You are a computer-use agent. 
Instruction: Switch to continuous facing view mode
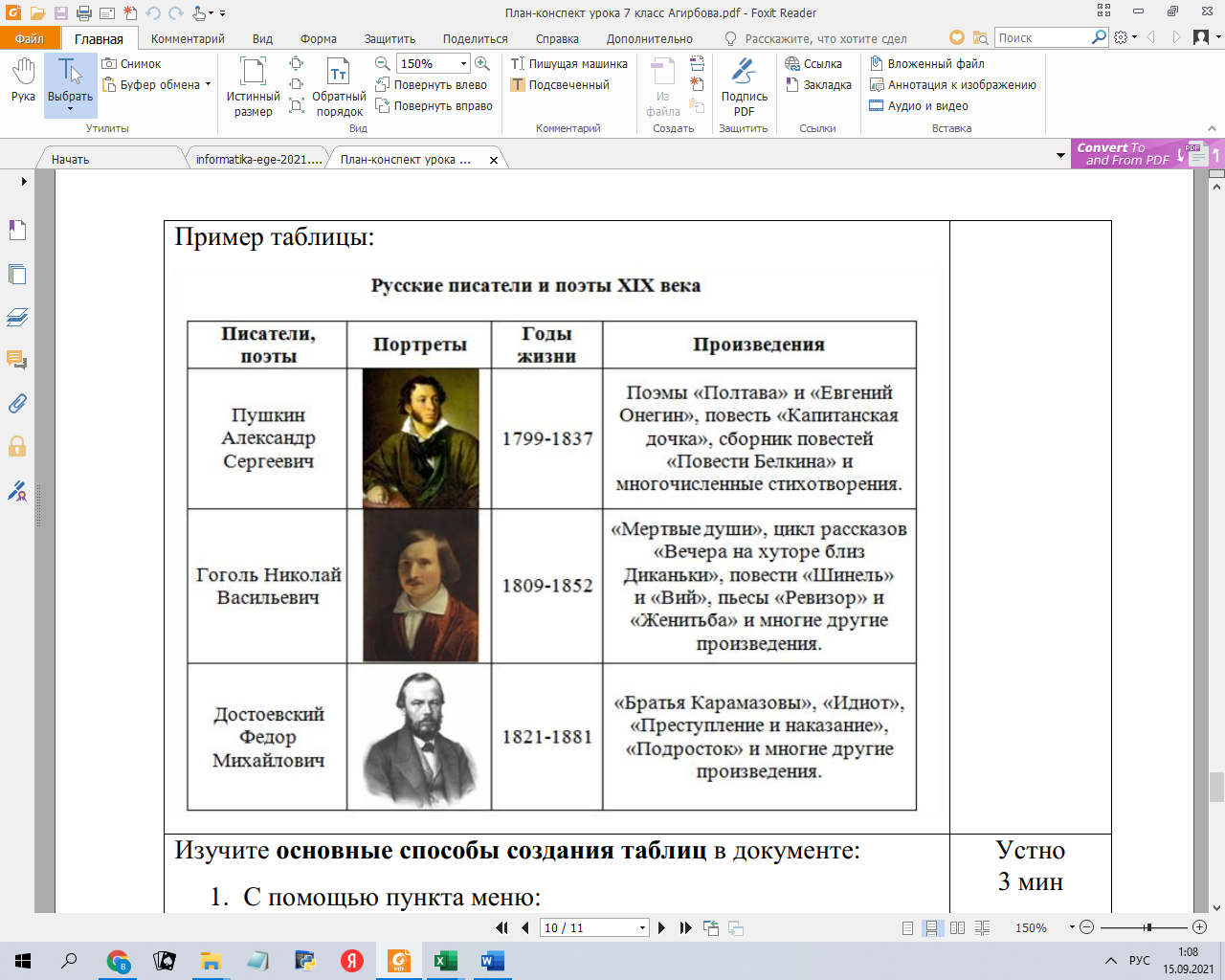982,927
